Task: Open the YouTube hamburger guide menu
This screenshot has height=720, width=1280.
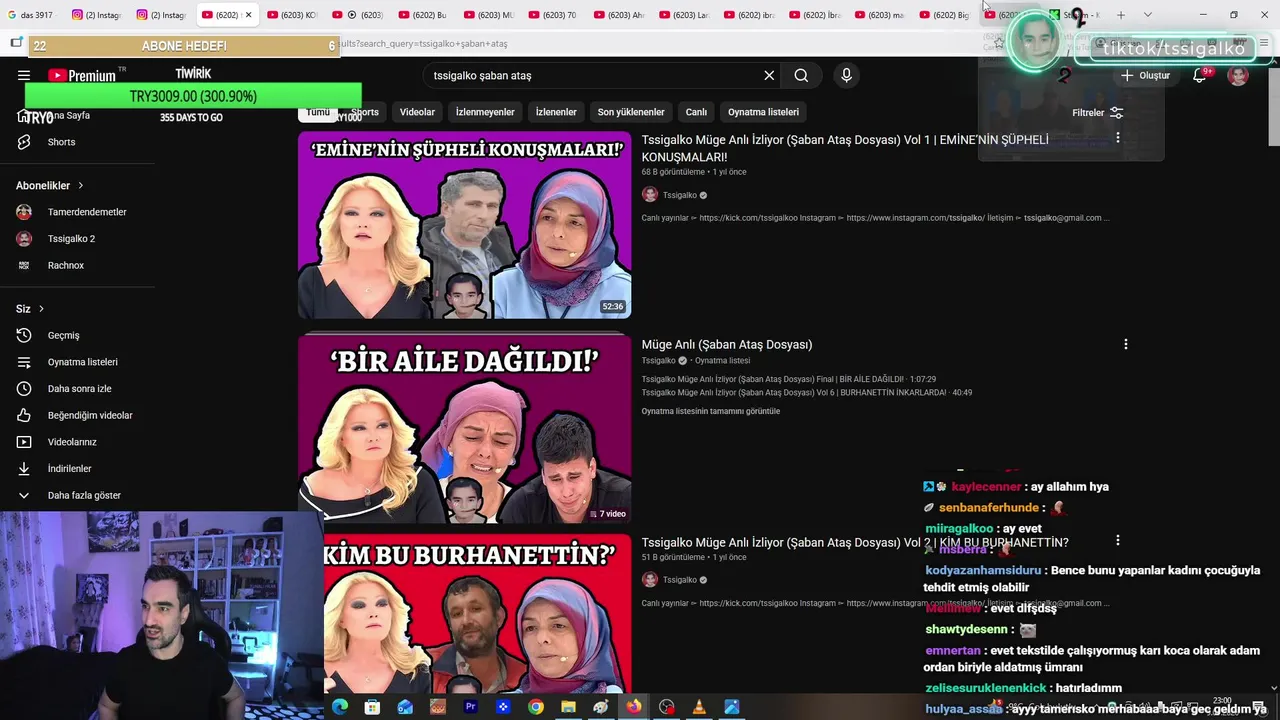Action: [x=24, y=75]
